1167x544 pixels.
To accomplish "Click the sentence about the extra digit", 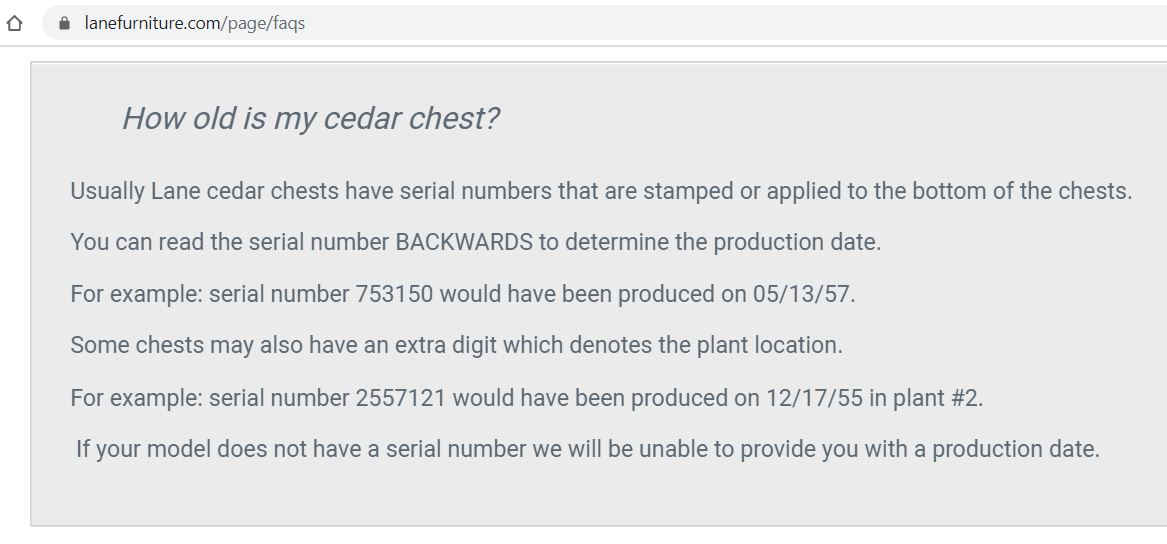I will pyautogui.click(x=456, y=345).
